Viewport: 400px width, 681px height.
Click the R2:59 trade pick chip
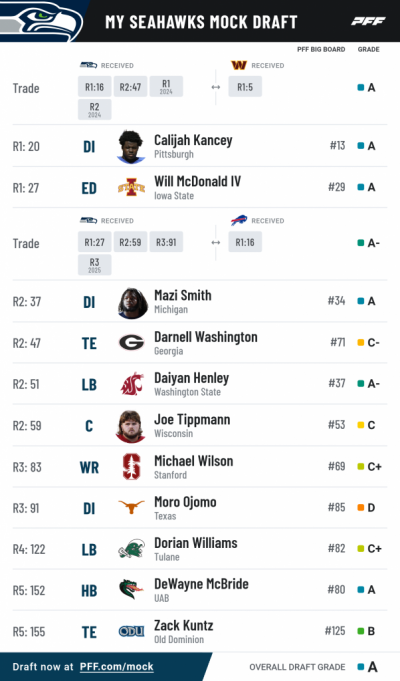coord(130,242)
